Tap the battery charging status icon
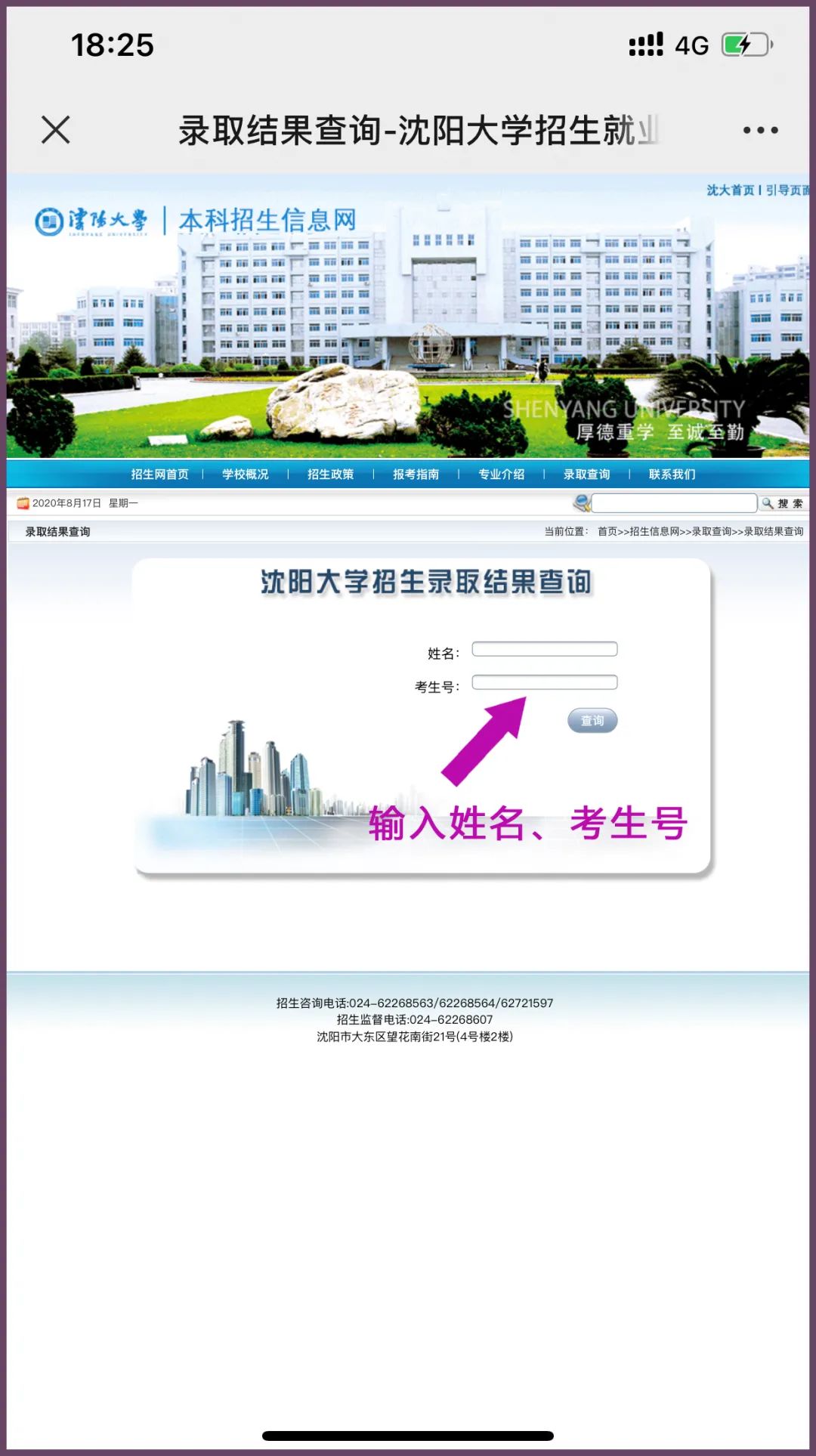This screenshot has height=1456, width=816. tap(747, 45)
